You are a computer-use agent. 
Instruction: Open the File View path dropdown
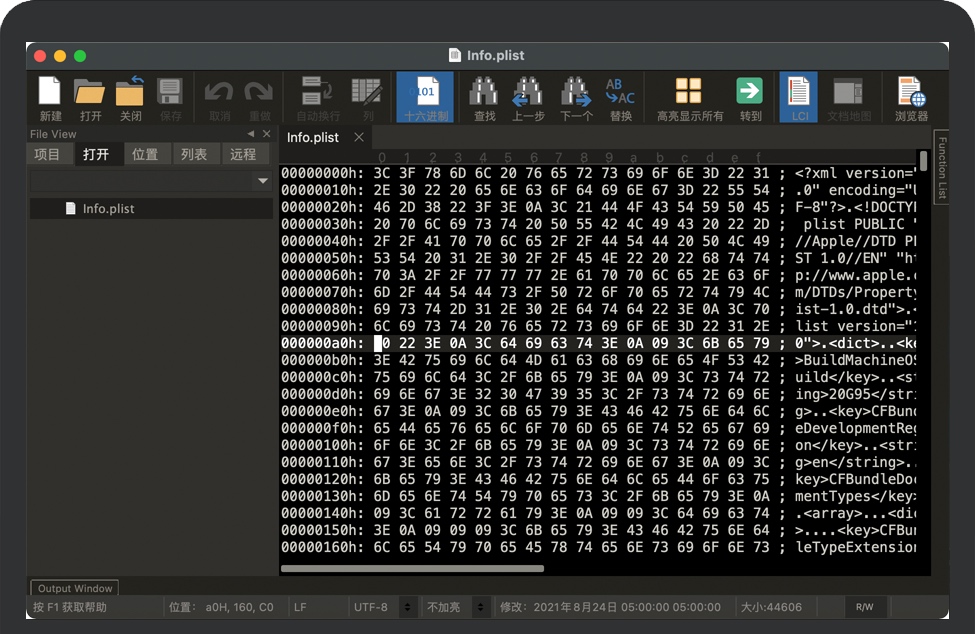[x=263, y=181]
